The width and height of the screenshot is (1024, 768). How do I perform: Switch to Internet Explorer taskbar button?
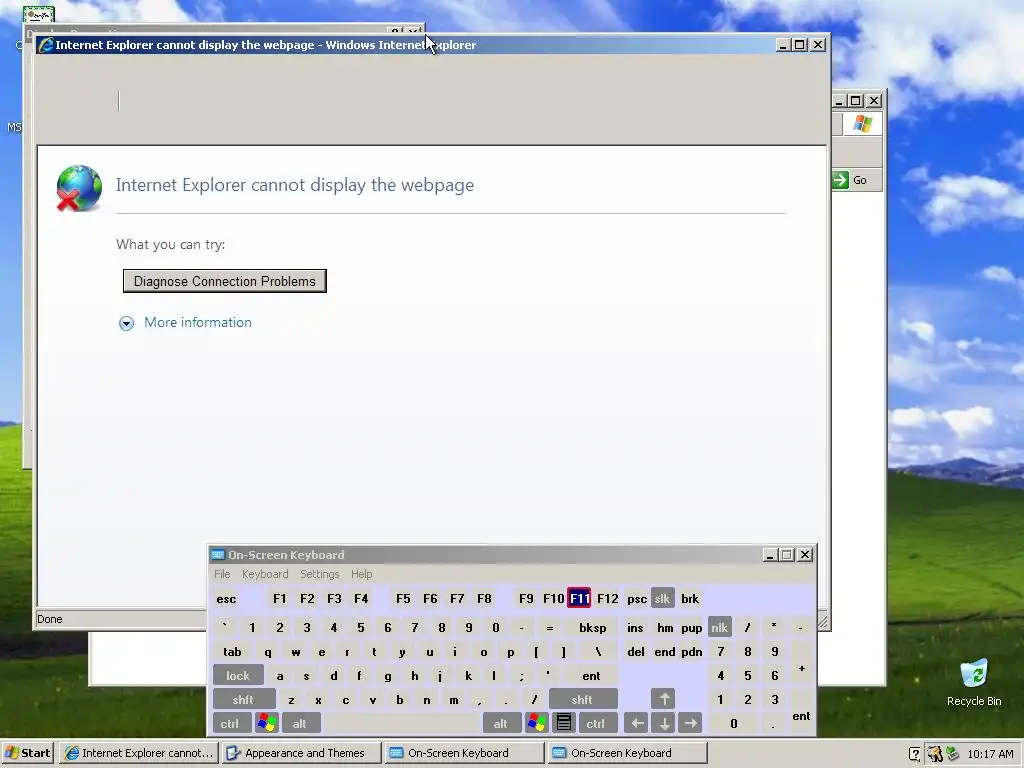(139, 753)
